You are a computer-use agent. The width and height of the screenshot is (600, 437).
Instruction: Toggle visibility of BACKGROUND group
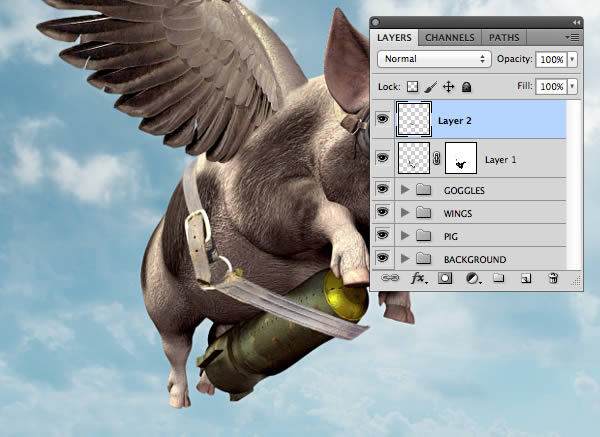pos(382,258)
